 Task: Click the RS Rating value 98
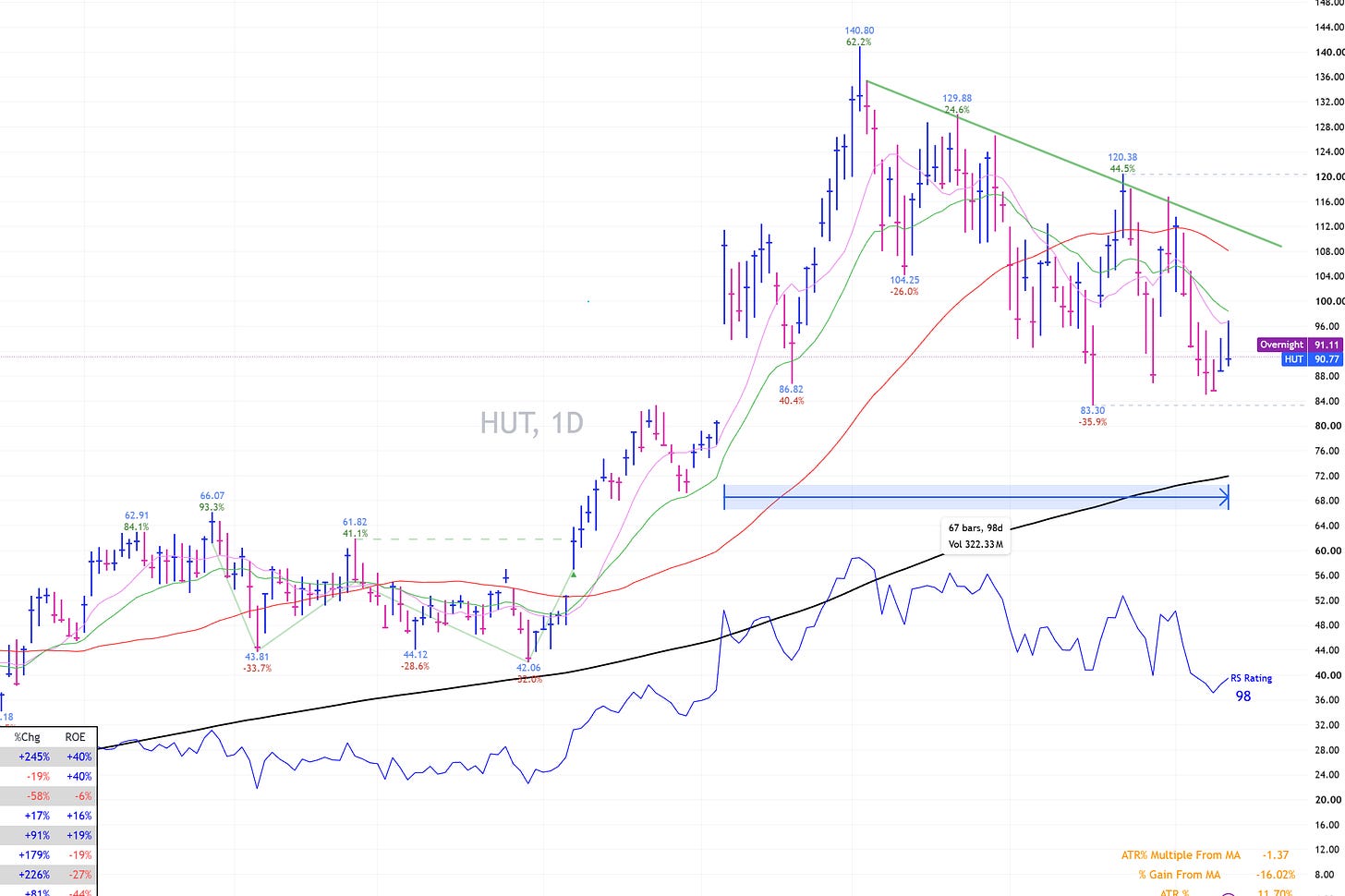tap(1243, 696)
